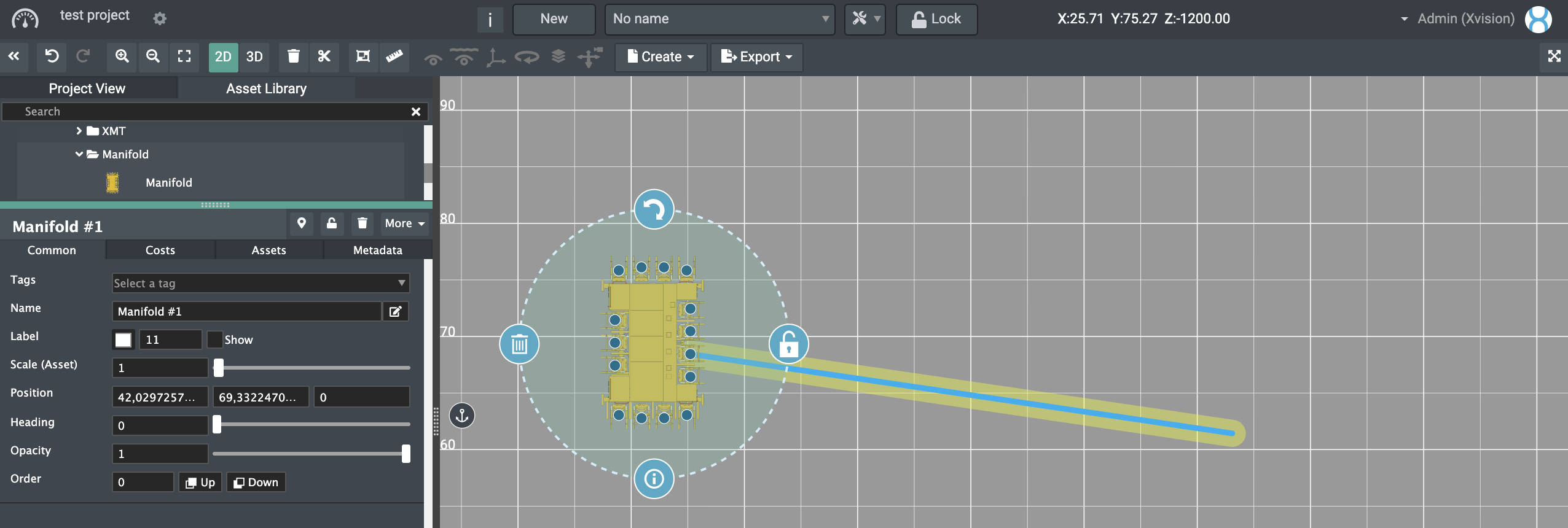Open the layers stack tool

(x=558, y=56)
